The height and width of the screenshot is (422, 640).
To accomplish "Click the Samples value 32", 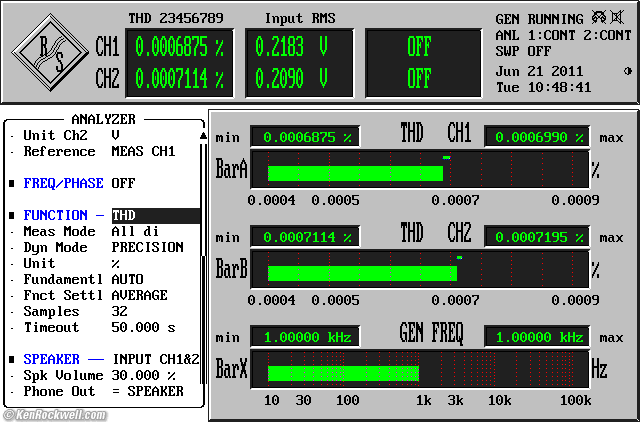I will coord(119,311).
